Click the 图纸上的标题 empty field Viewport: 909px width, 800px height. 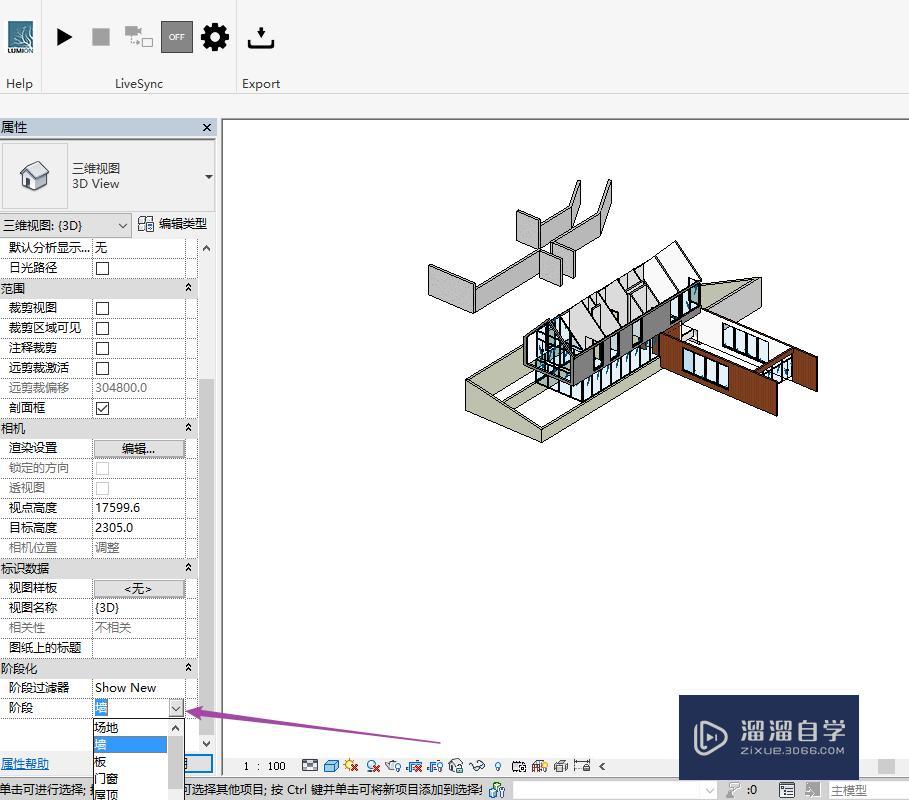click(x=139, y=648)
